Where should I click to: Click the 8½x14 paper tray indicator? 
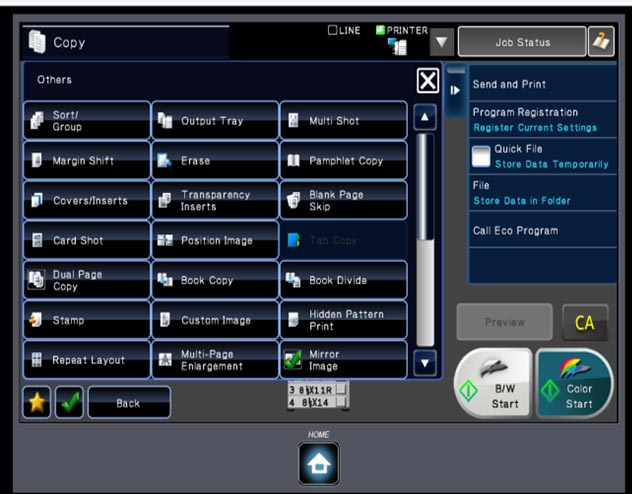click(317, 402)
